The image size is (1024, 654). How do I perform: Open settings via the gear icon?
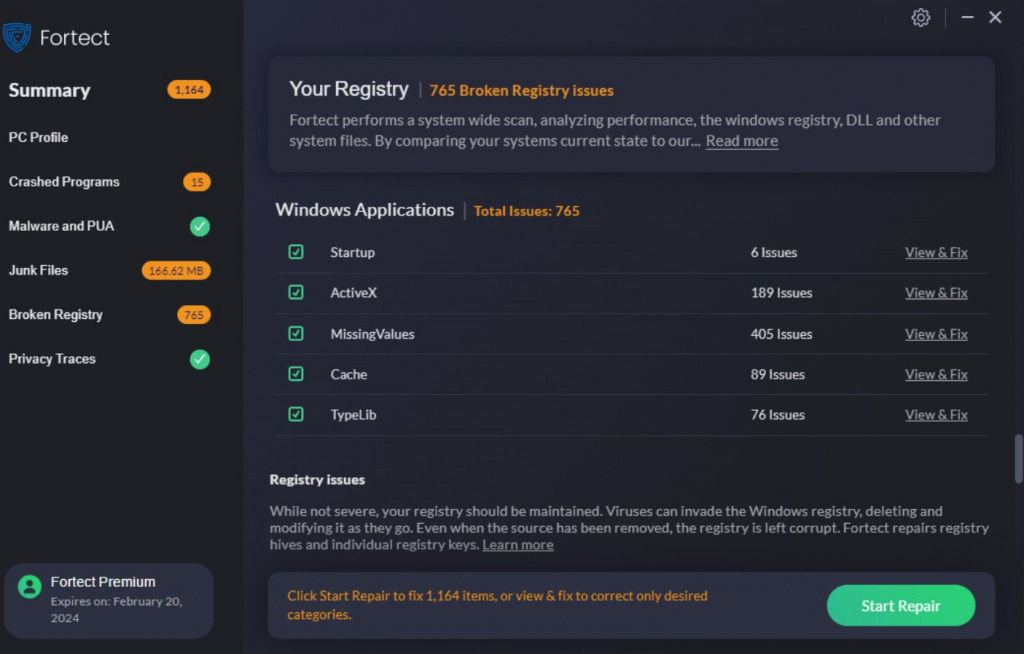click(921, 18)
